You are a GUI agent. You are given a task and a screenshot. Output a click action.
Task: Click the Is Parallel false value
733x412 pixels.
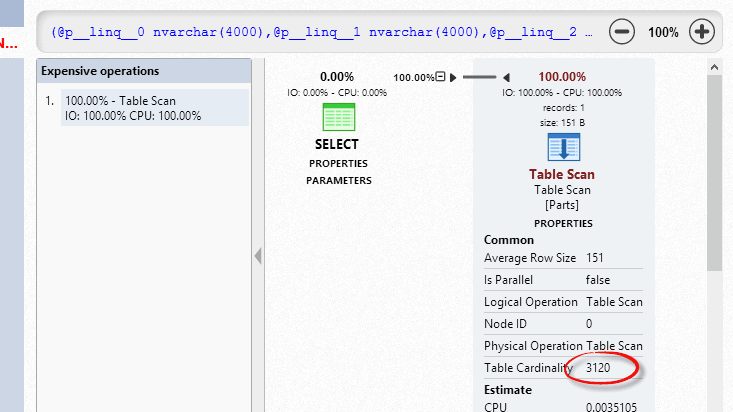coord(598,280)
